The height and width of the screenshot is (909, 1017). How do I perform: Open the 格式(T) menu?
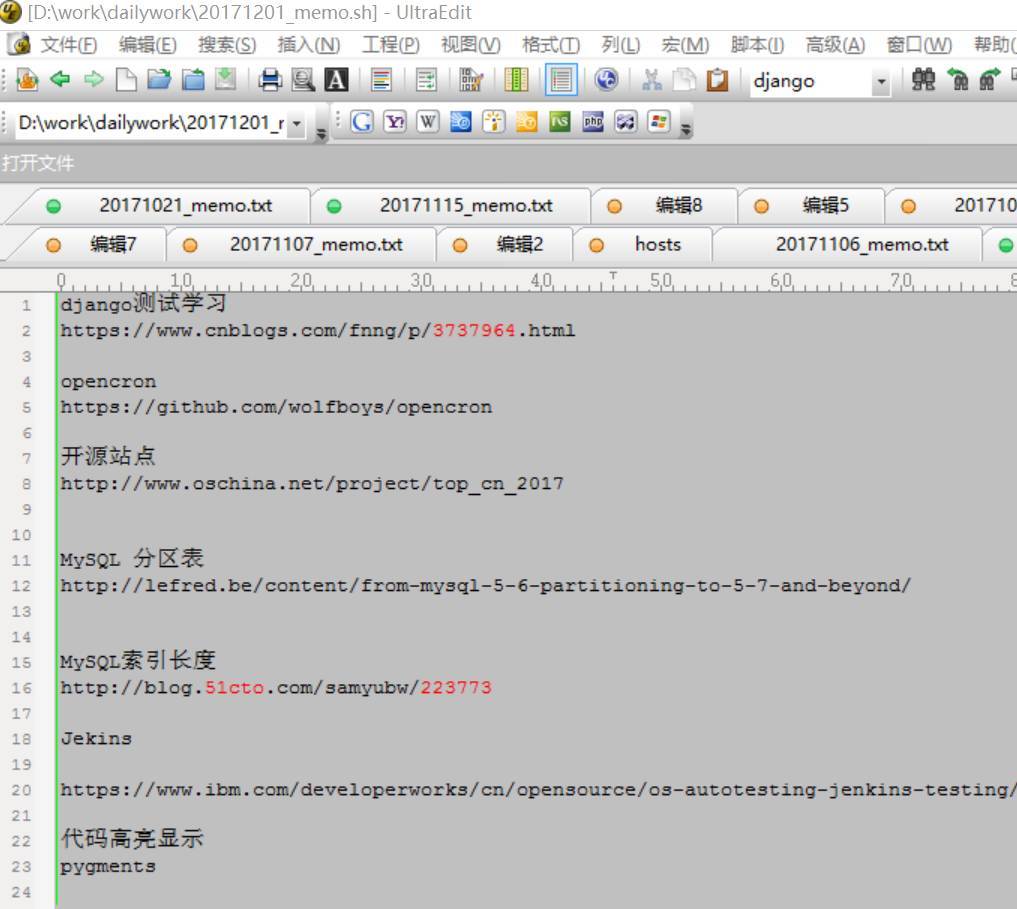click(551, 45)
